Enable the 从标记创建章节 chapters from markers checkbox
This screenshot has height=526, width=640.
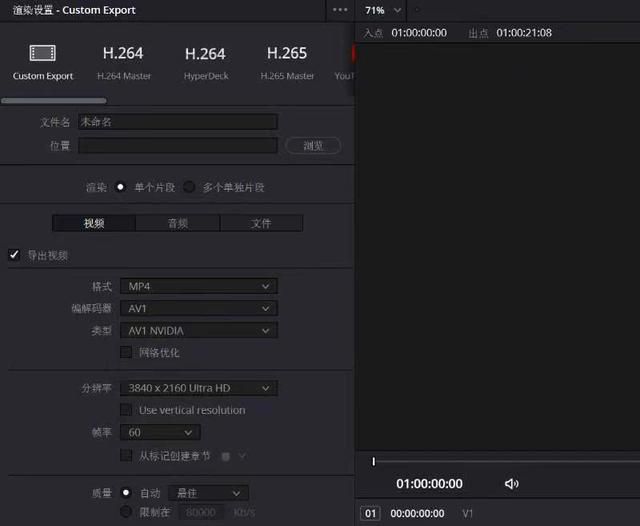126,455
